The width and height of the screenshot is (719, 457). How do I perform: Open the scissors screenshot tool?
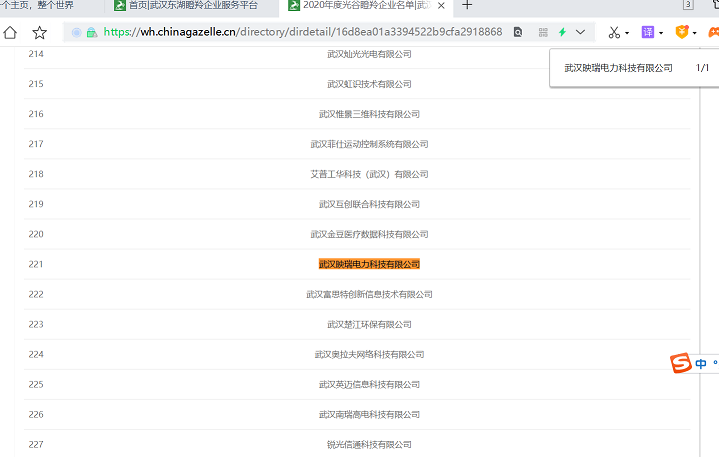(614, 32)
